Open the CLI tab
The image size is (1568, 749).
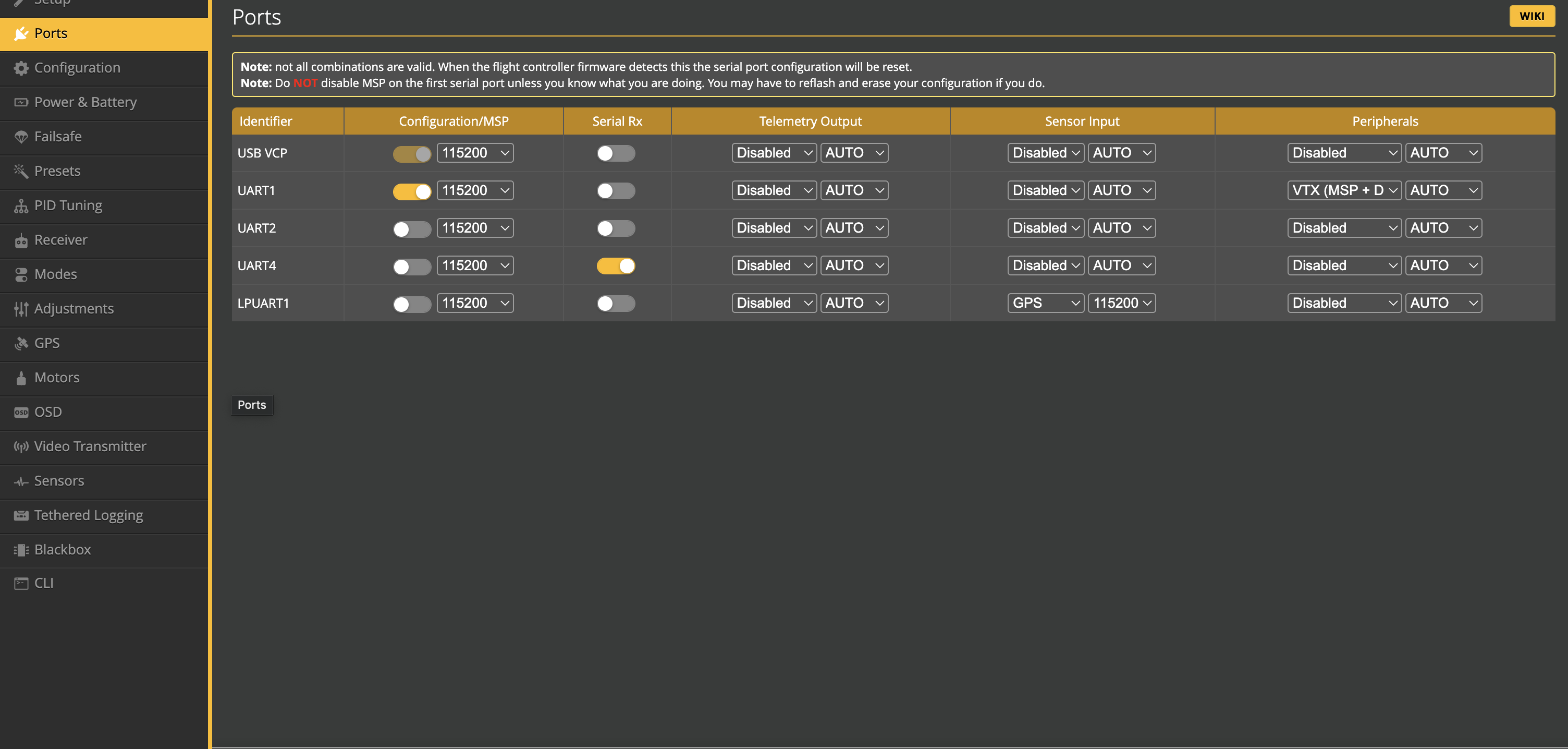coord(44,583)
